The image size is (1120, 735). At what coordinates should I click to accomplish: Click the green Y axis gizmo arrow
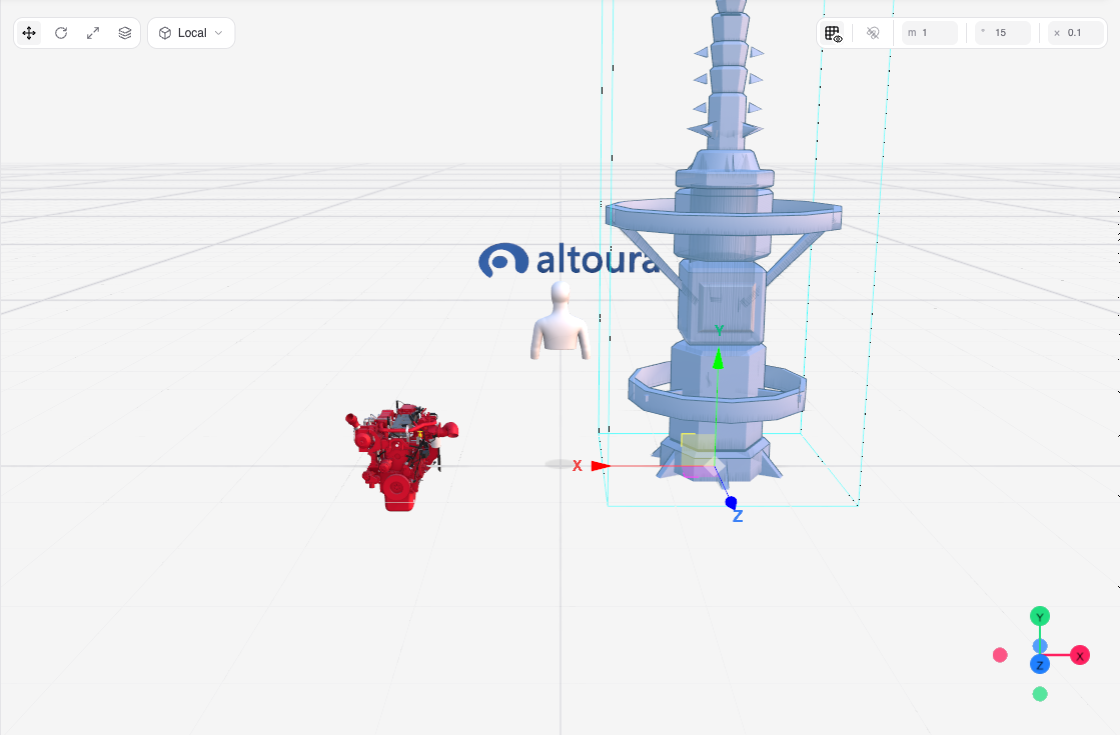(719, 359)
